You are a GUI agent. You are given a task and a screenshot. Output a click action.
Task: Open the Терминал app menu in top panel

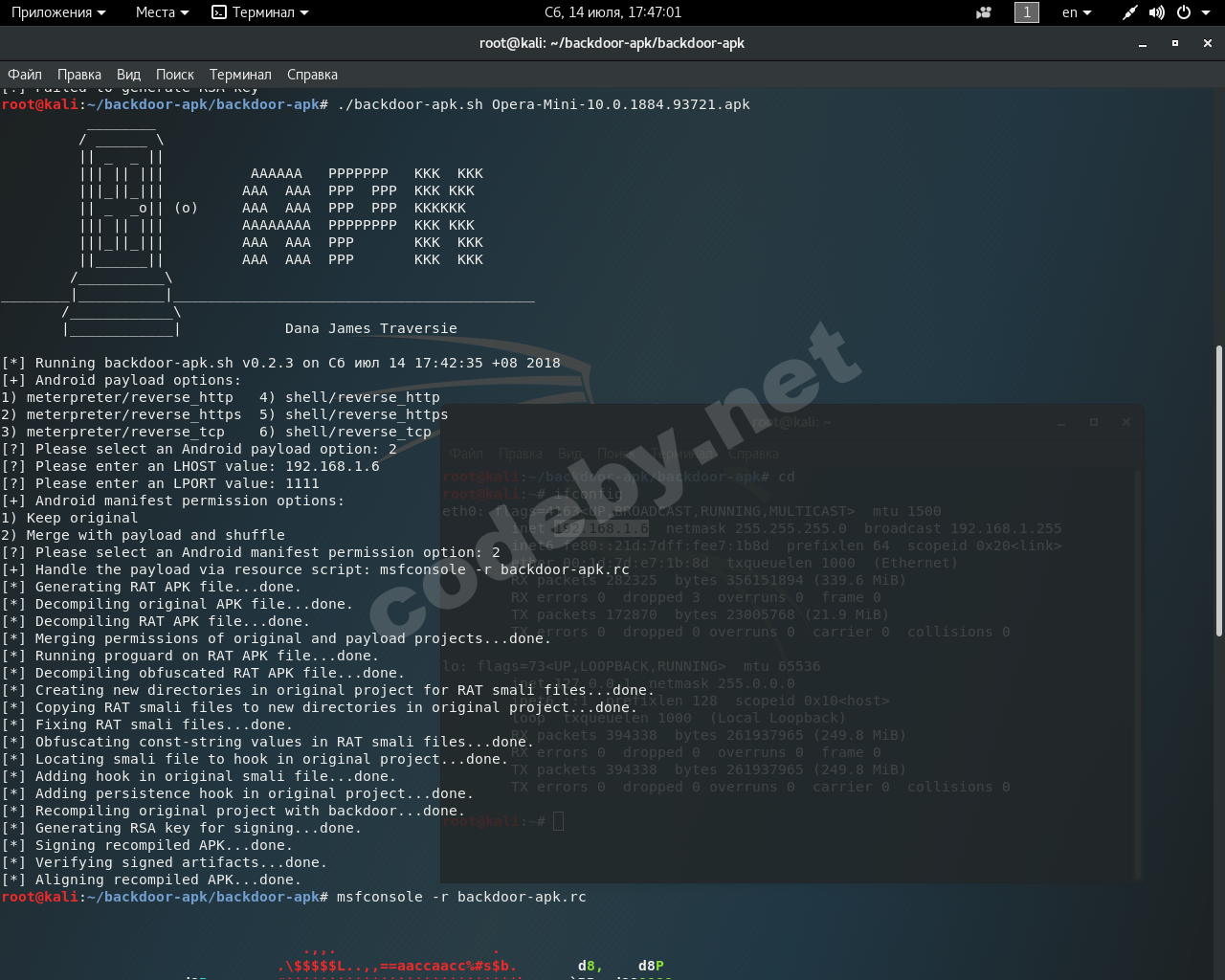pyautogui.click(x=260, y=12)
